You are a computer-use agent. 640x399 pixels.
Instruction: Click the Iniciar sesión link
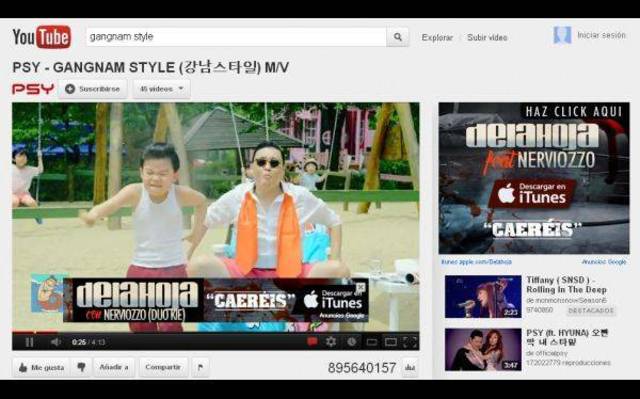coord(601,35)
